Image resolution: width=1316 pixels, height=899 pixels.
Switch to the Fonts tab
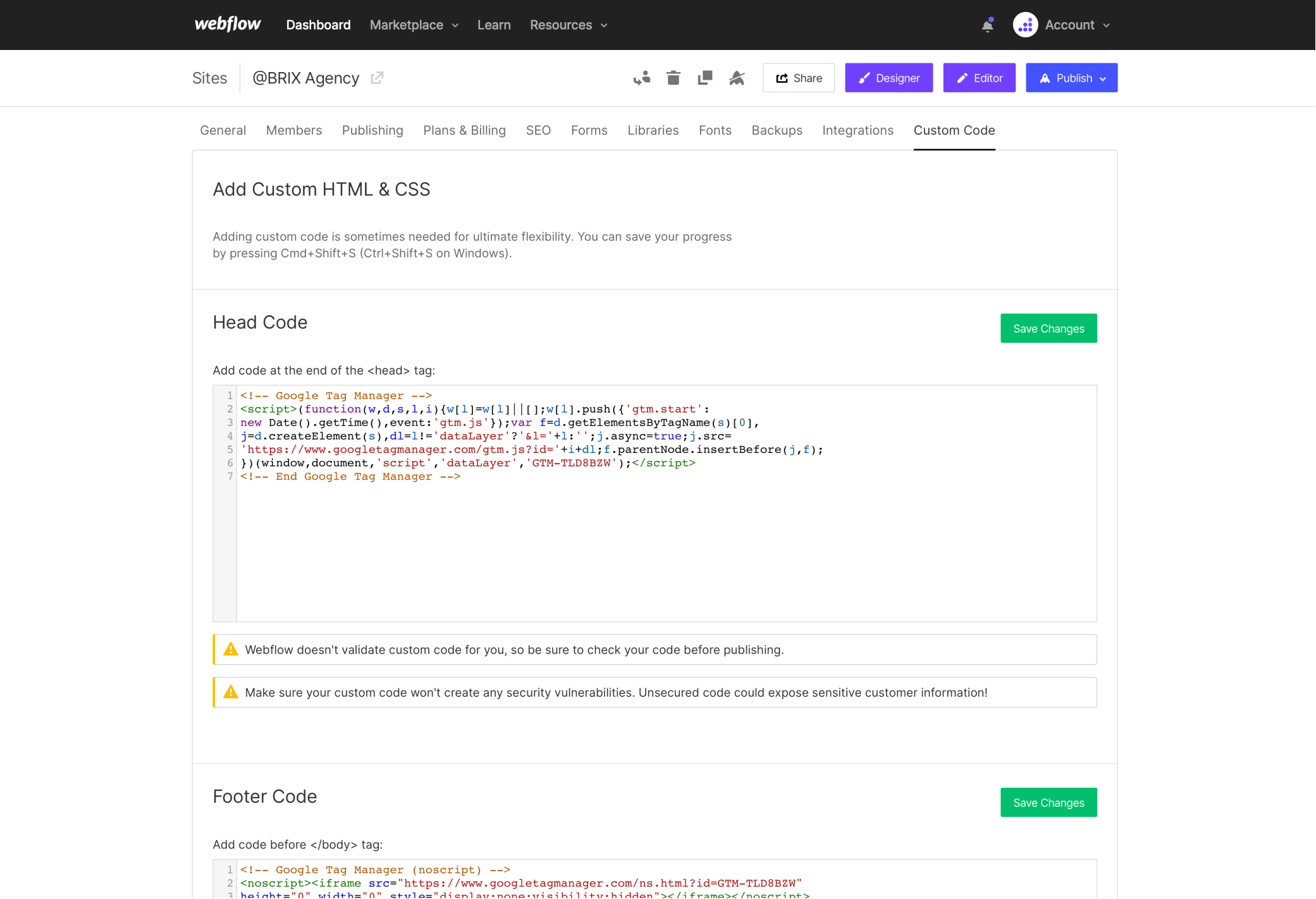[x=715, y=130]
